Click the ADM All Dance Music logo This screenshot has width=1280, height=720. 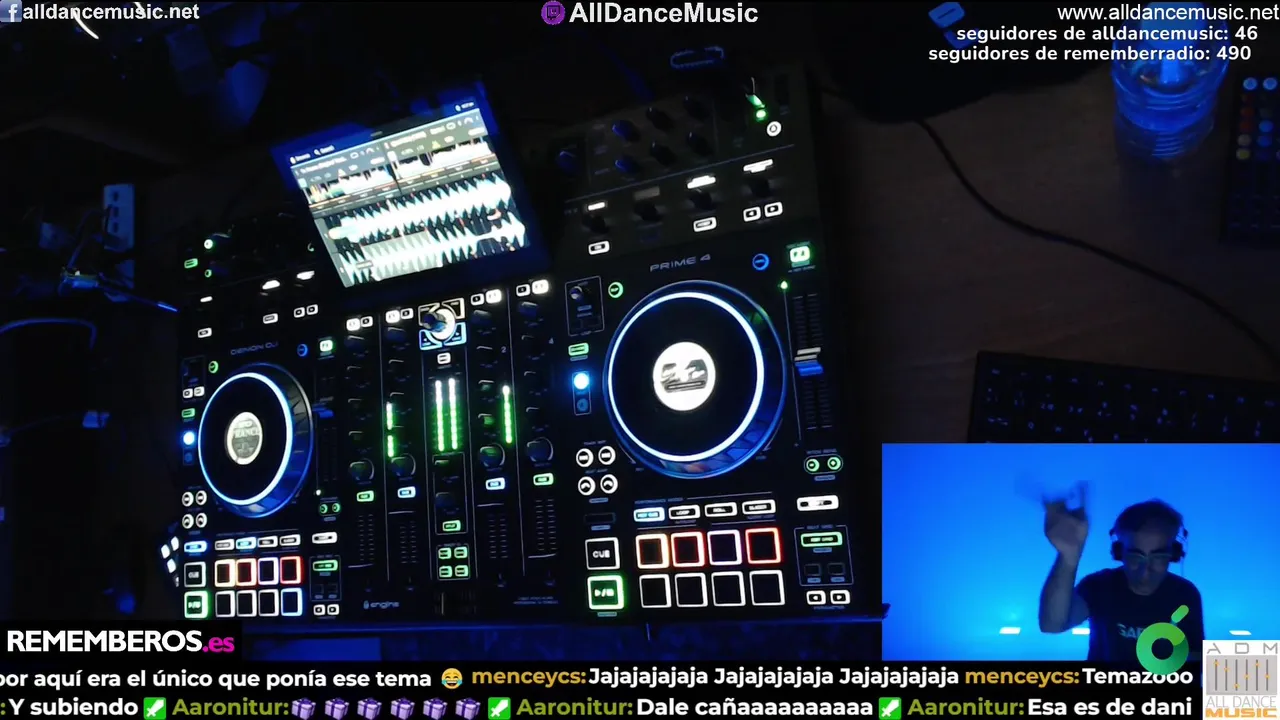pos(1241,679)
